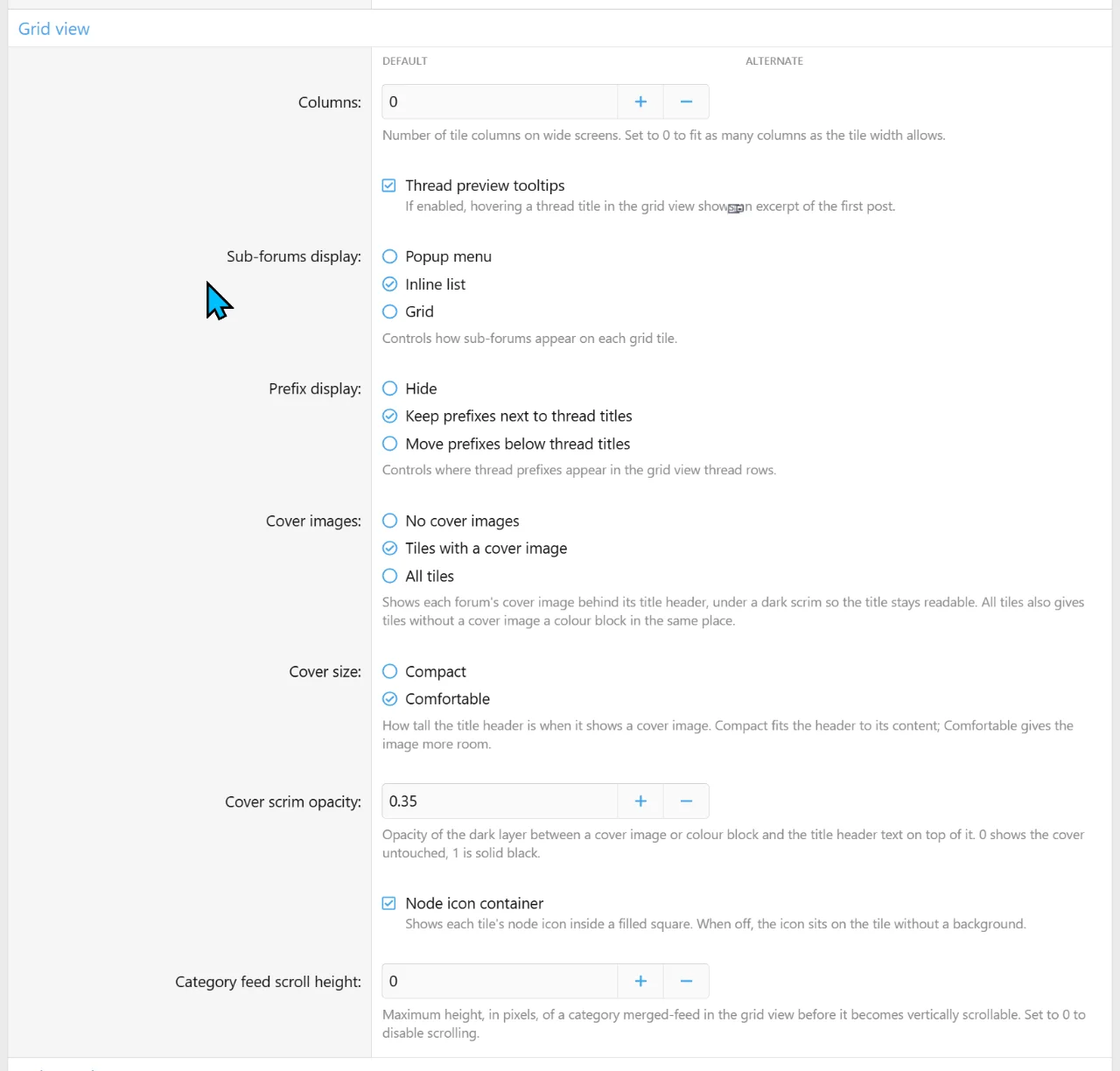Increase Cover scrim opacity with plus

coord(640,801)
